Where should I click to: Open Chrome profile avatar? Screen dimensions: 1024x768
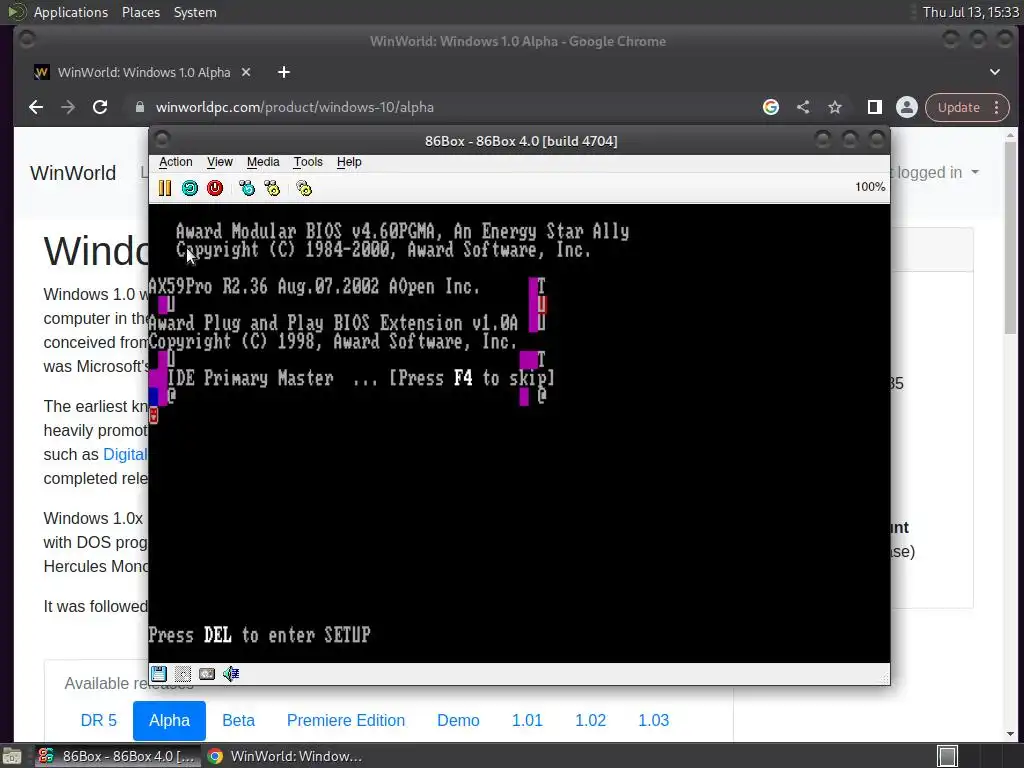pyautogui.click(x=906, y=107)
